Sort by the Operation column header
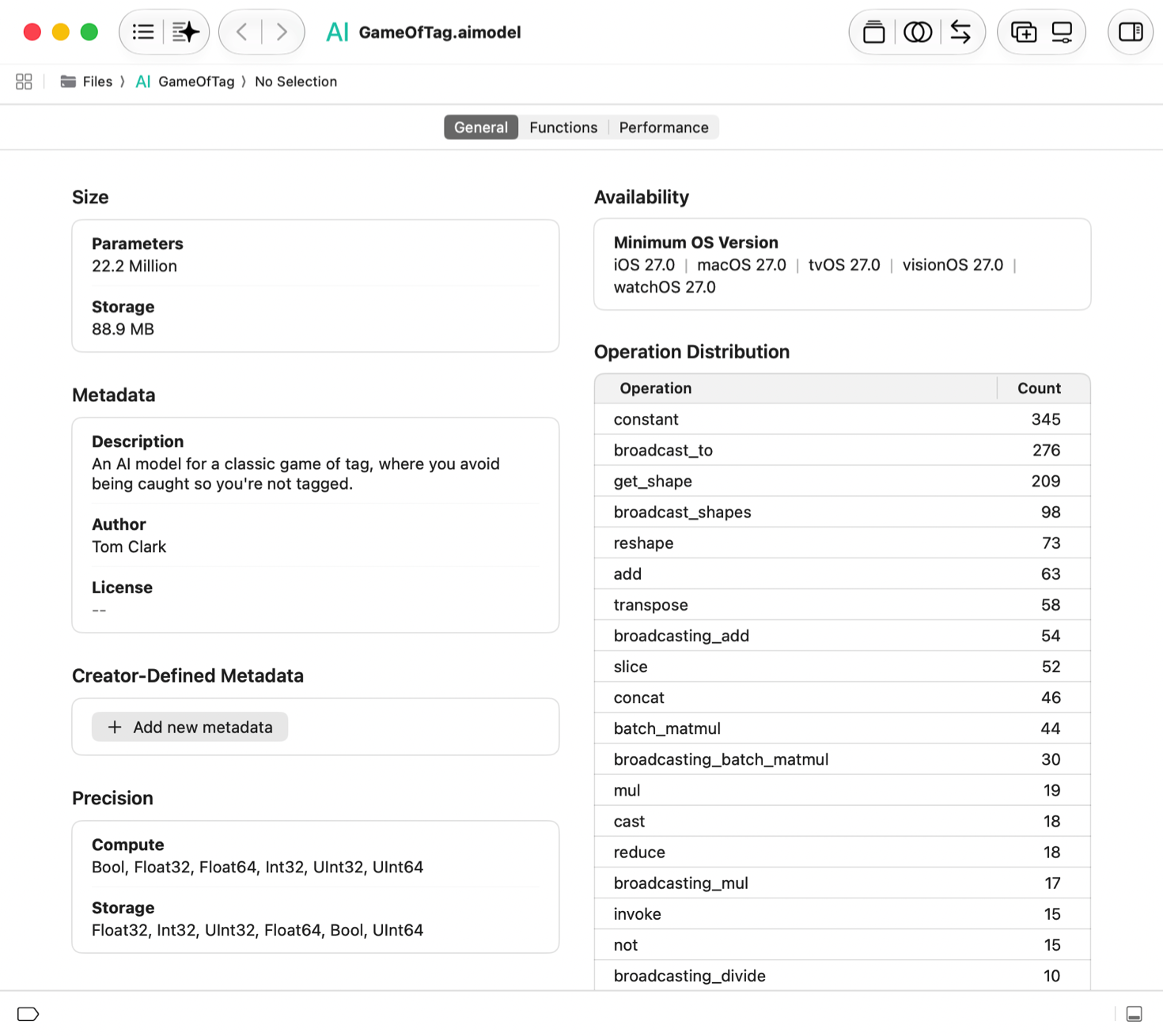This screenshot has width=1163, height=1036. click(x=795, y=388)
